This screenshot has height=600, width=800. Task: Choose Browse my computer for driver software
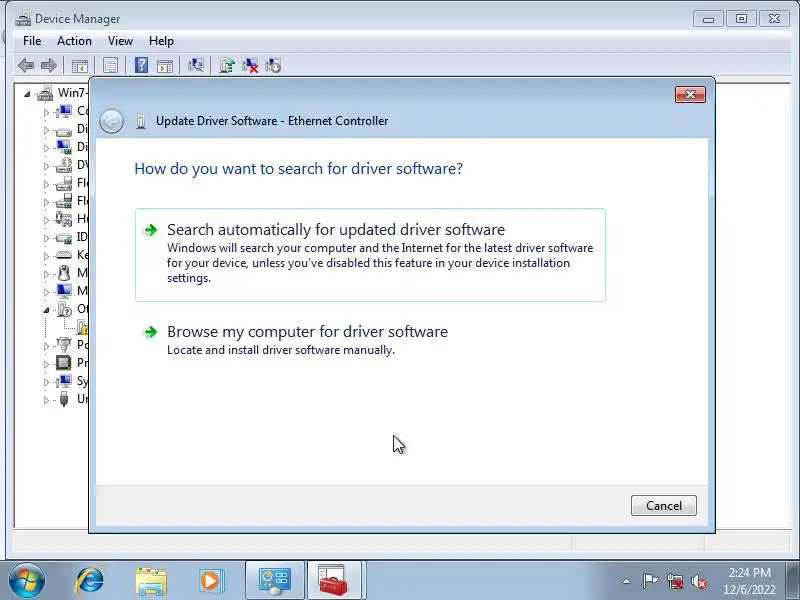point(370,340)
